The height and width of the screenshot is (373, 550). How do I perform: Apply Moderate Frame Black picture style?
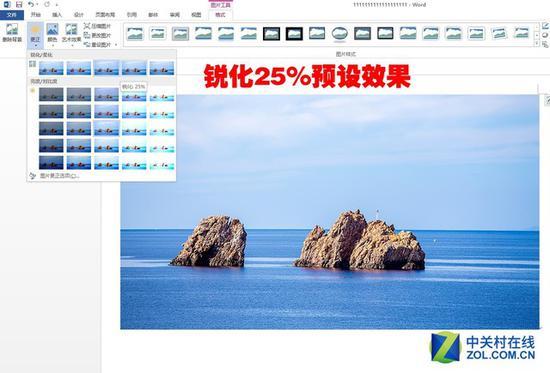pos(385,34)
